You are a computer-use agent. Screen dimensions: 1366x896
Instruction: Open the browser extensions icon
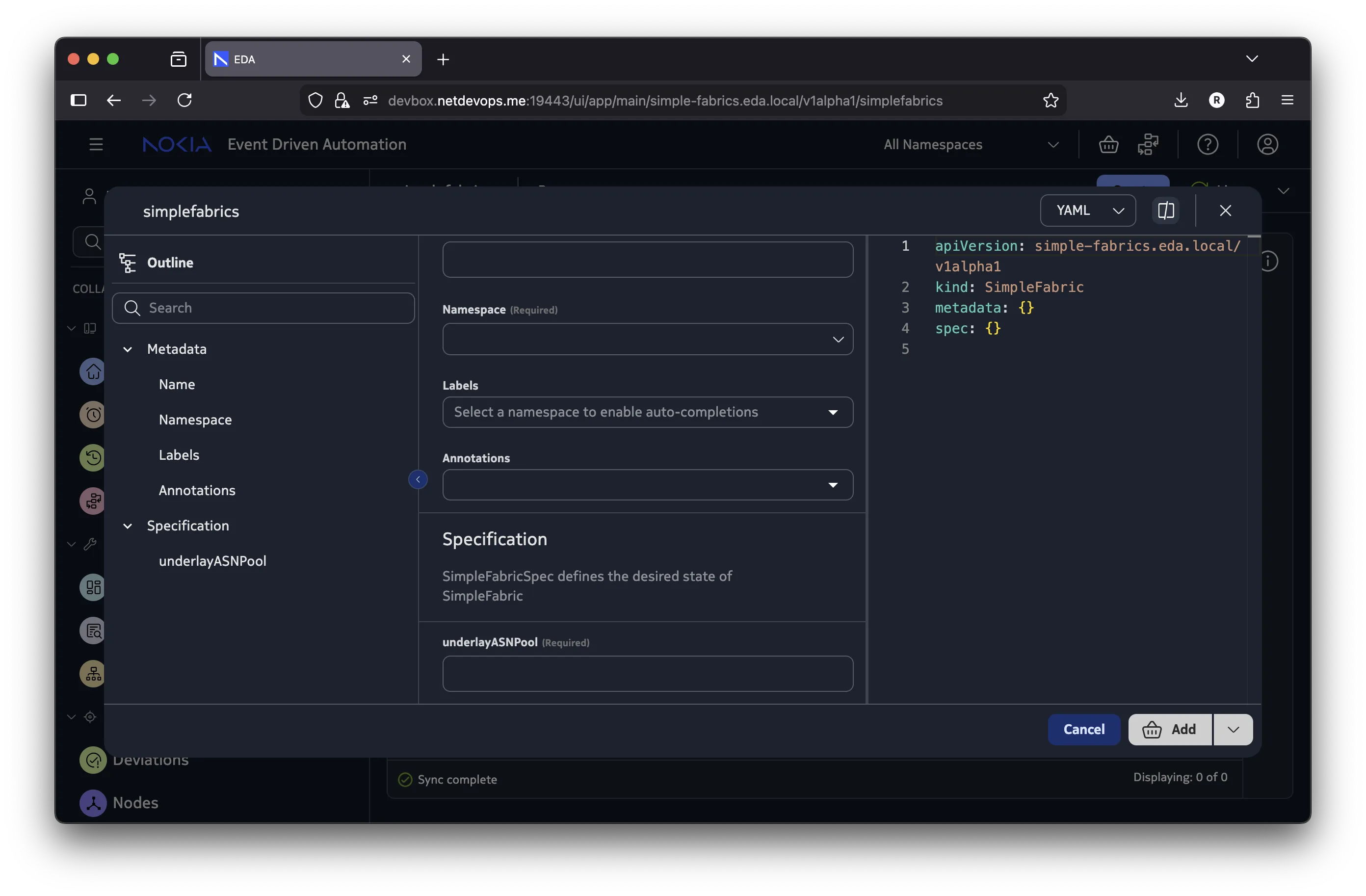(1252, 101)
